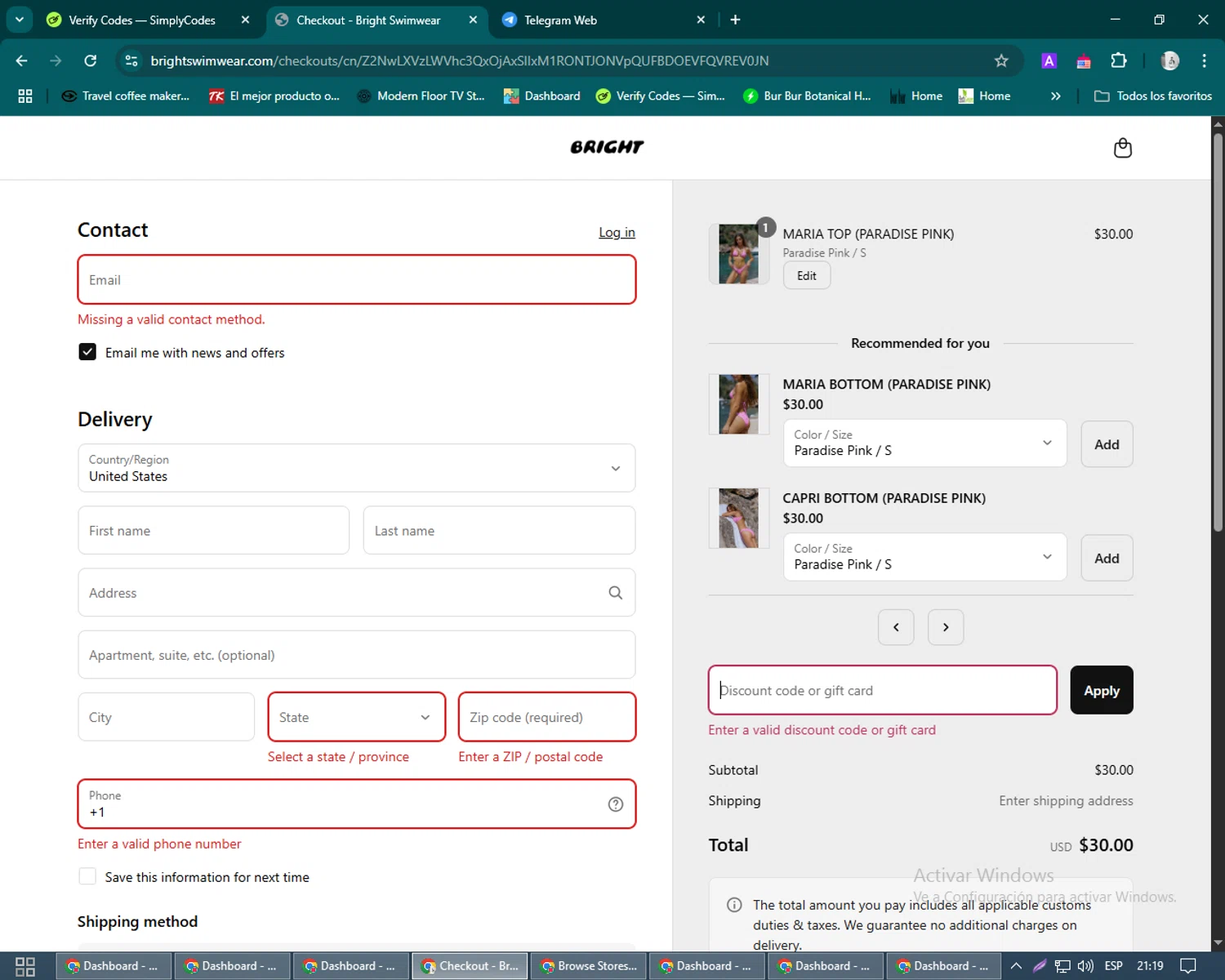Check Save this information for next time
The image size is (1225, 980).
pyautogui.click(x=87, y=876)
